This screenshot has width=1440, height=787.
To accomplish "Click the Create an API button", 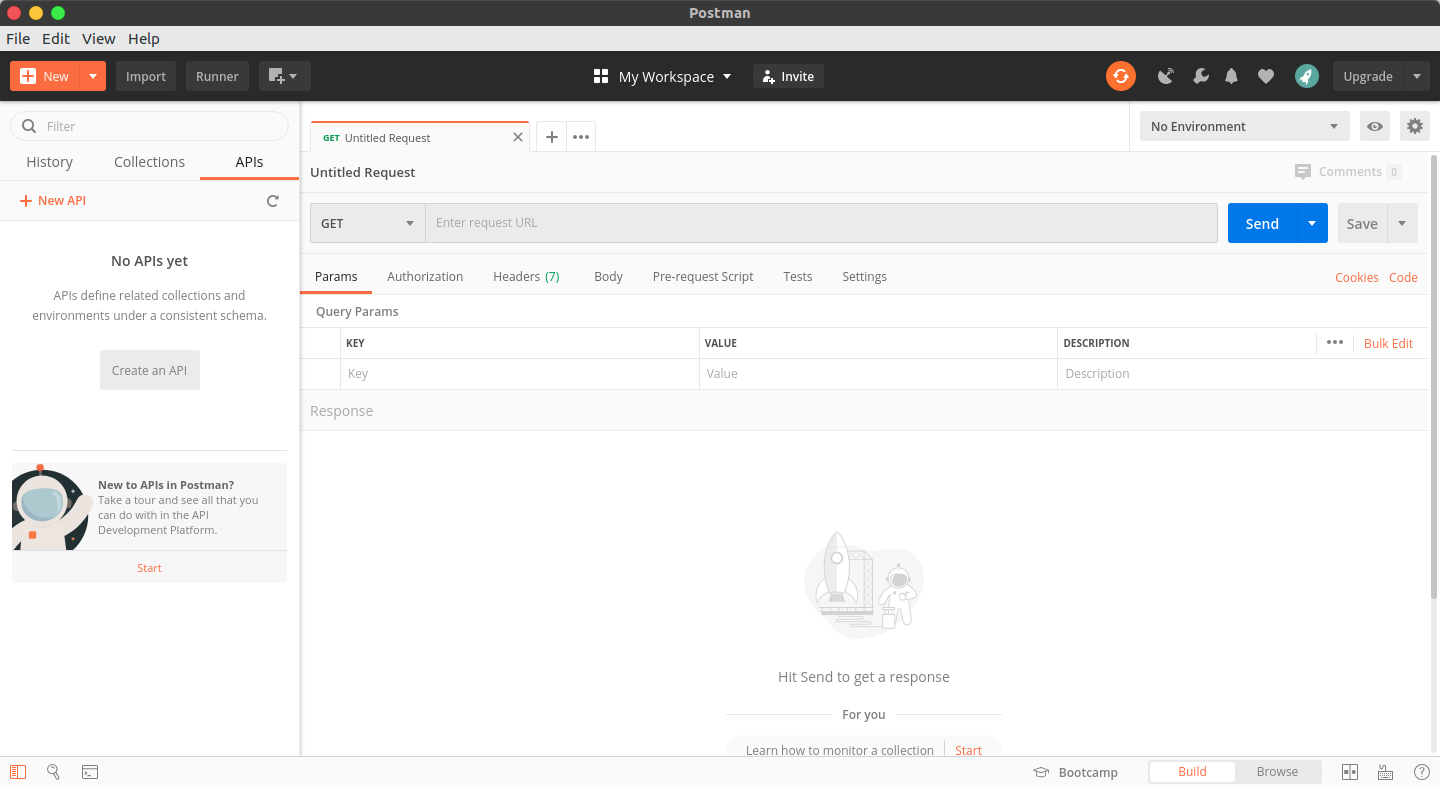I will pos(150,370).
